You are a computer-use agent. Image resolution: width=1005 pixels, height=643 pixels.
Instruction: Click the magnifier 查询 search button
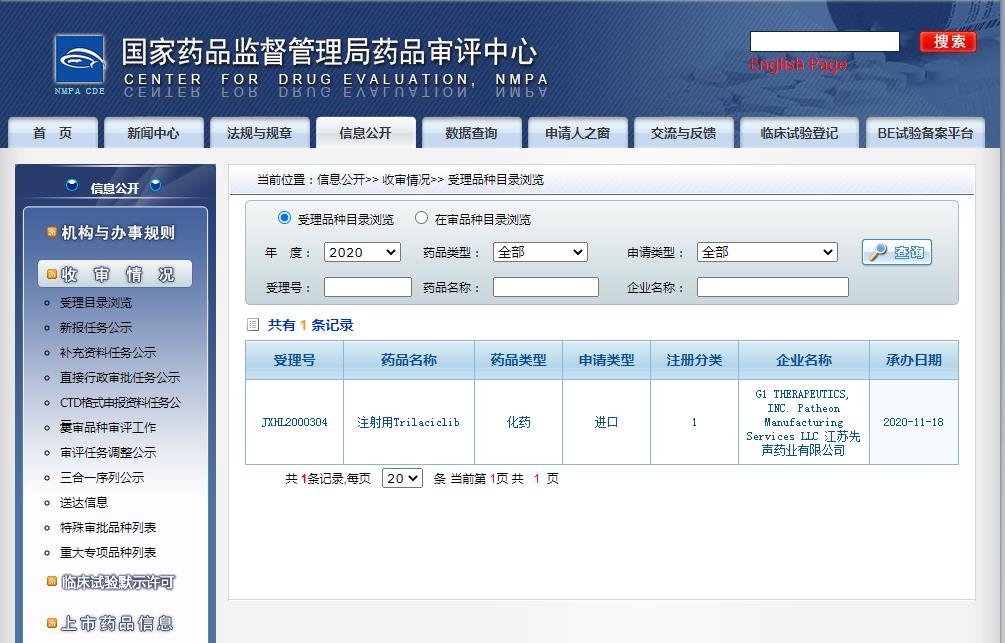tap(896, 253)
